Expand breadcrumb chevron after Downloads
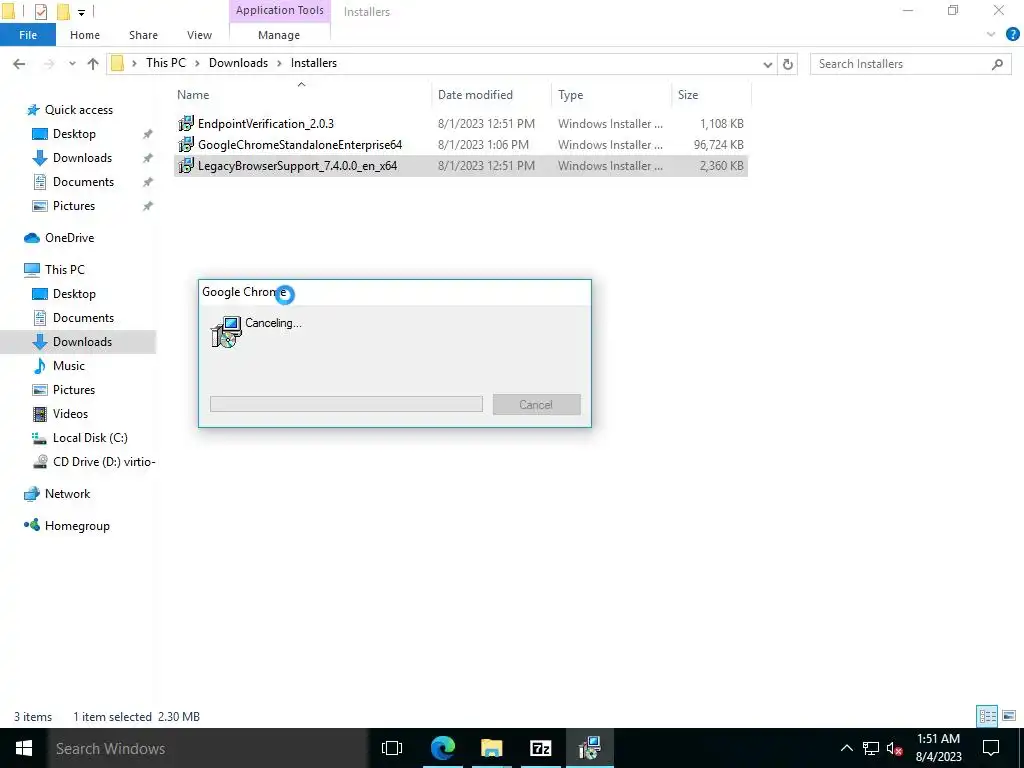The height and width of the screenshot is (768, 1024). 280,63
